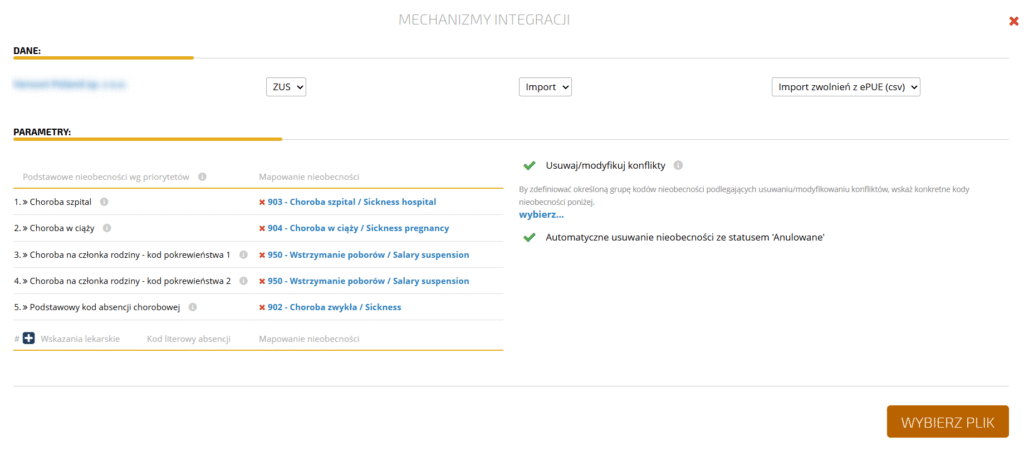This screenshot has width=1024, height=451.
Task: Toggle the Usuwaj/modyfikuj konflikty checkmark
Action: (x=529, y=165)
